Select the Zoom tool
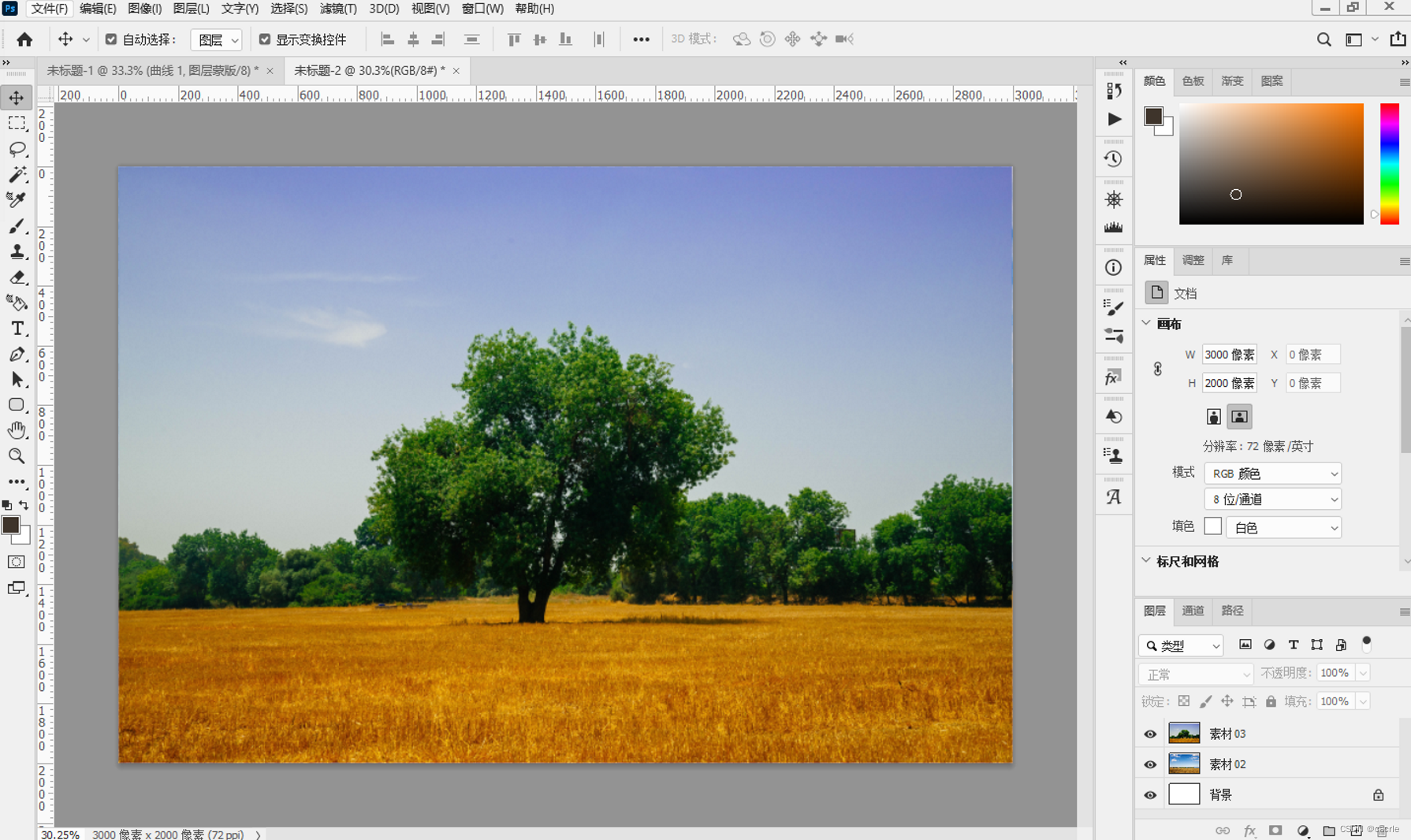 (17, 456)
